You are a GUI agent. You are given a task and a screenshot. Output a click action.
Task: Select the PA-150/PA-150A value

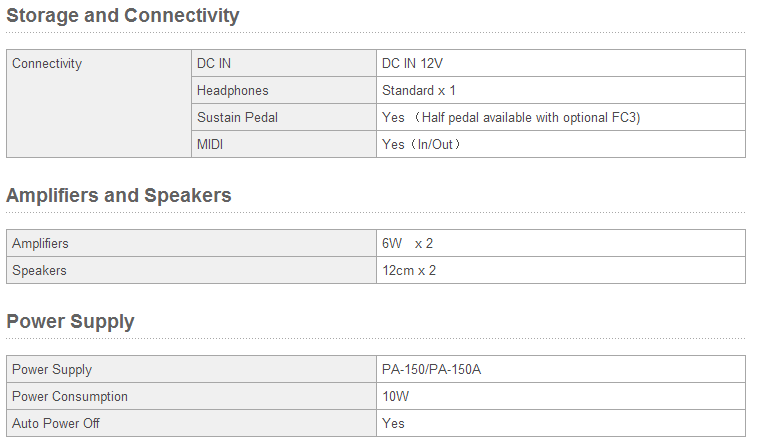[x=431, y=370]
